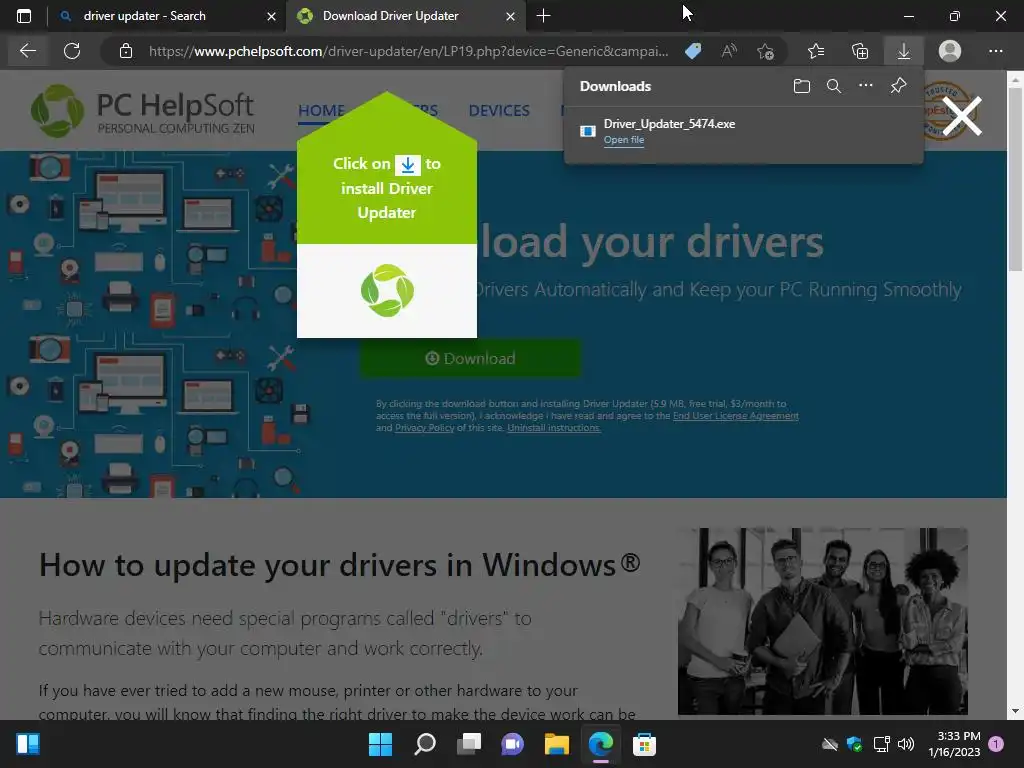Open Task View on taskbar
Screen dimensions: 1024x768
coord(469,744)
